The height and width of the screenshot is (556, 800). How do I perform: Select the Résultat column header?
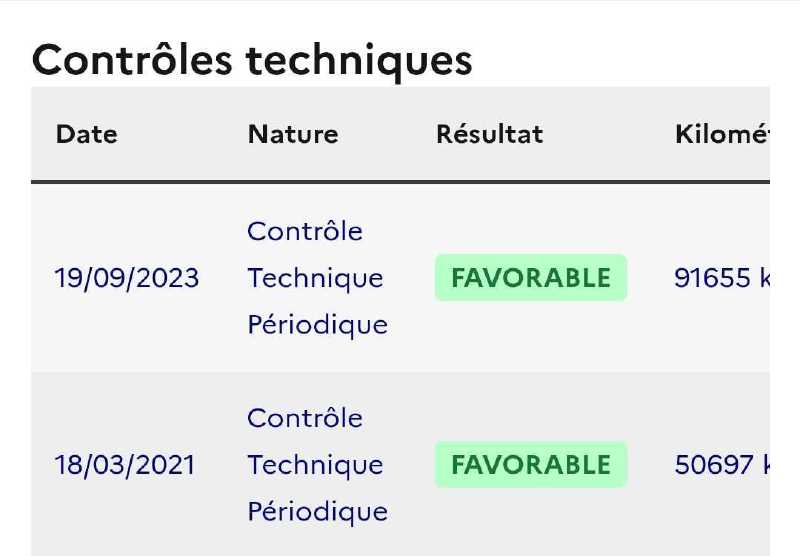489,134
